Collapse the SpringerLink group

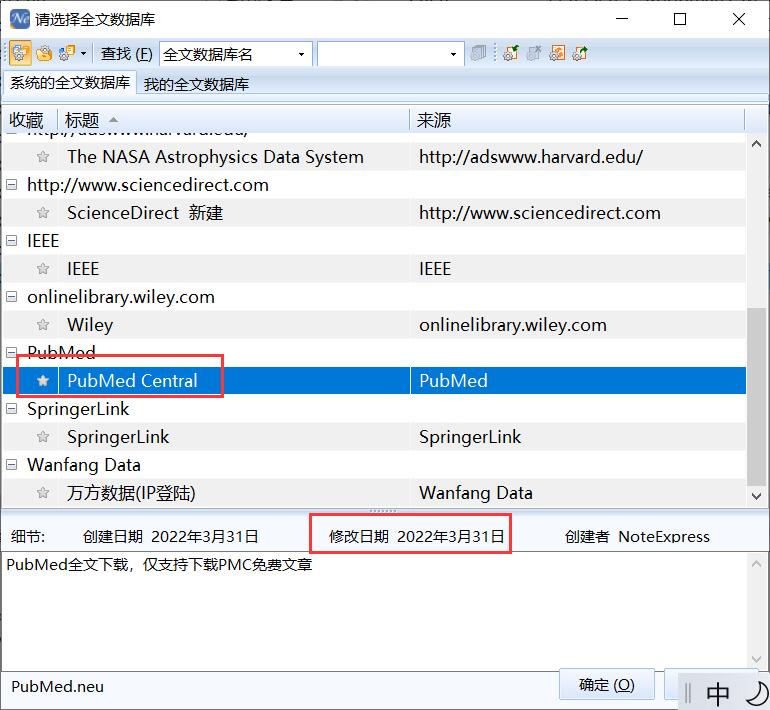11,409
